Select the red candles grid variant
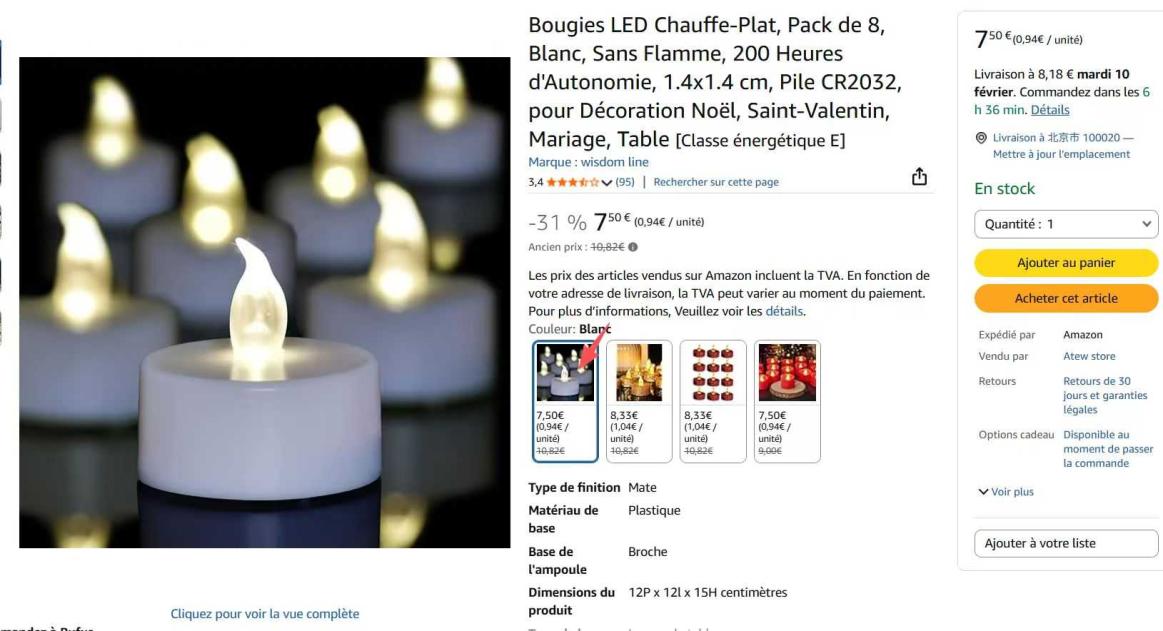This screenshot has height=631, width=1163. pos(713,401)
